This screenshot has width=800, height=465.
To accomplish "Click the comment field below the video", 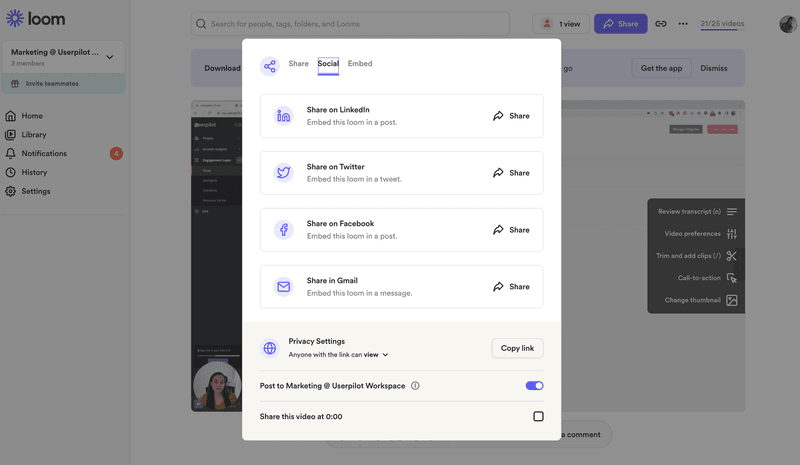I will [581, 434].
